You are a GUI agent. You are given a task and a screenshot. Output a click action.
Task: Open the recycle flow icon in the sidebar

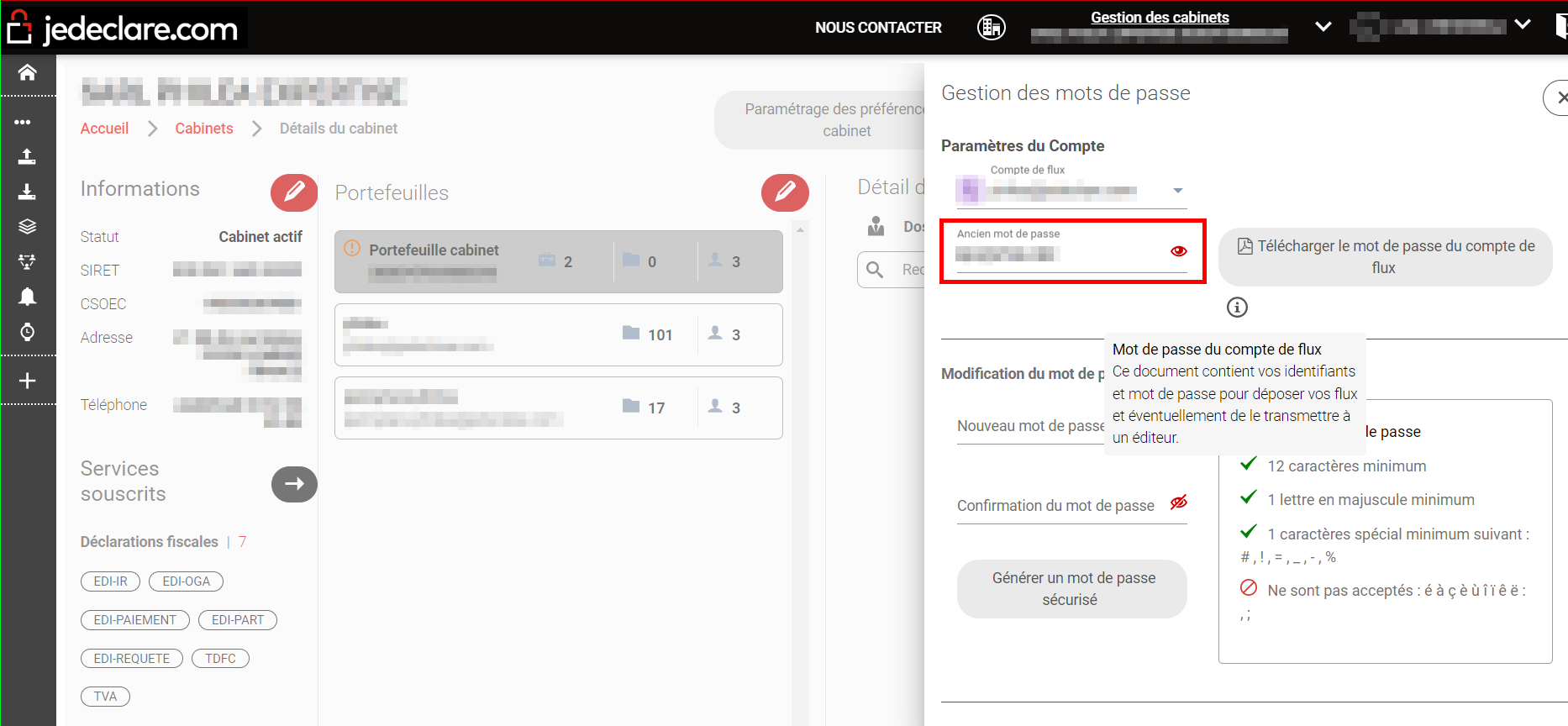(27, 261)
